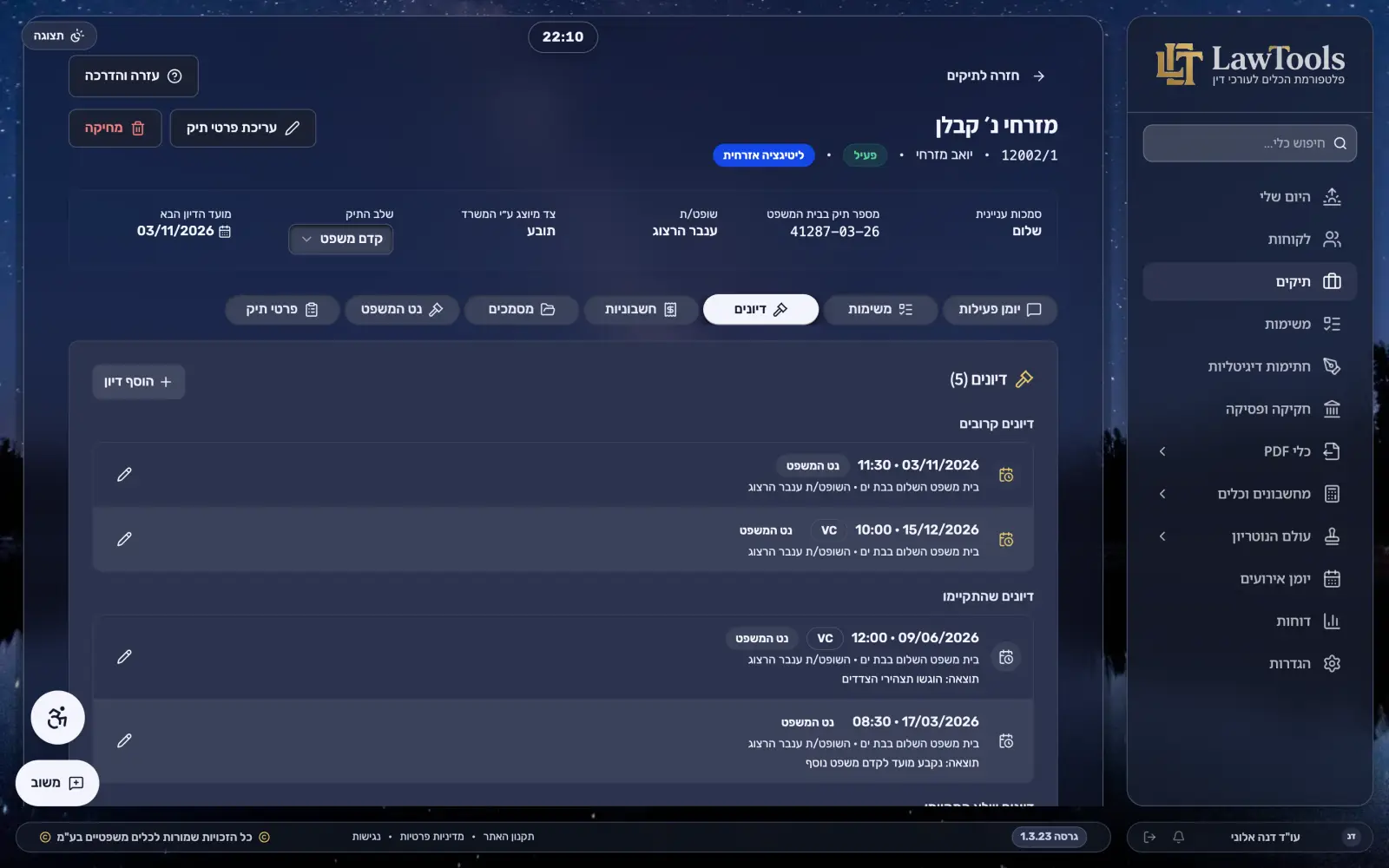
Task: Click the edit pencil for 03/11/2026 hearing
Action: [x=124, y=475]
